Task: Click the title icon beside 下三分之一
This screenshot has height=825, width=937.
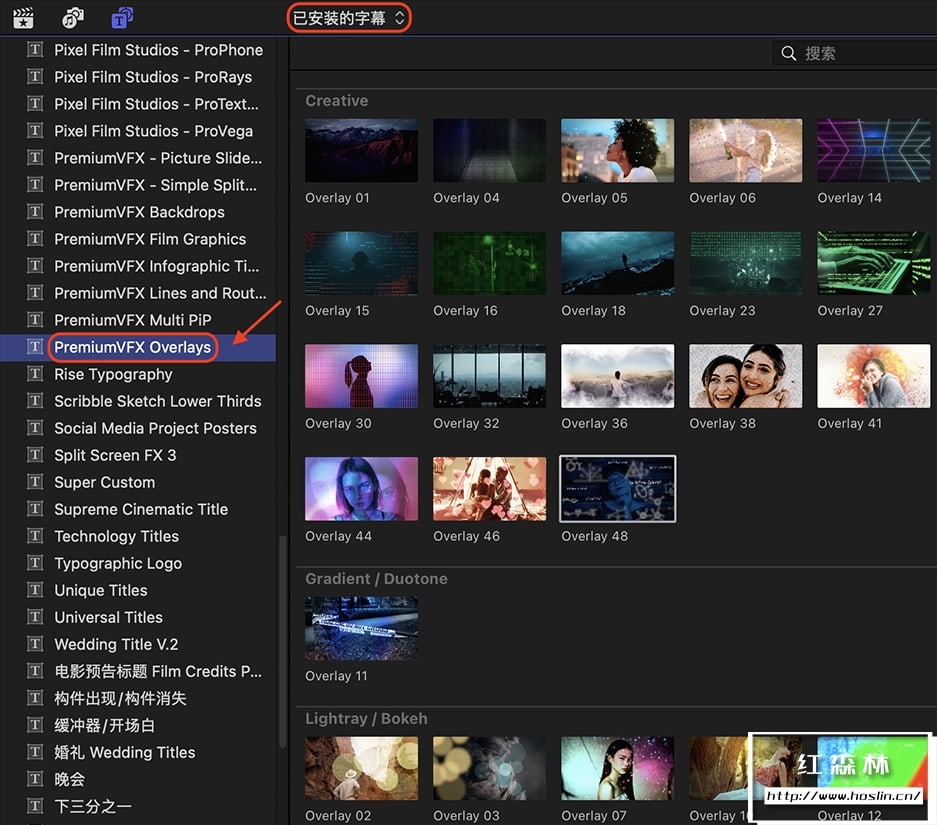Action: click(35, 806)
